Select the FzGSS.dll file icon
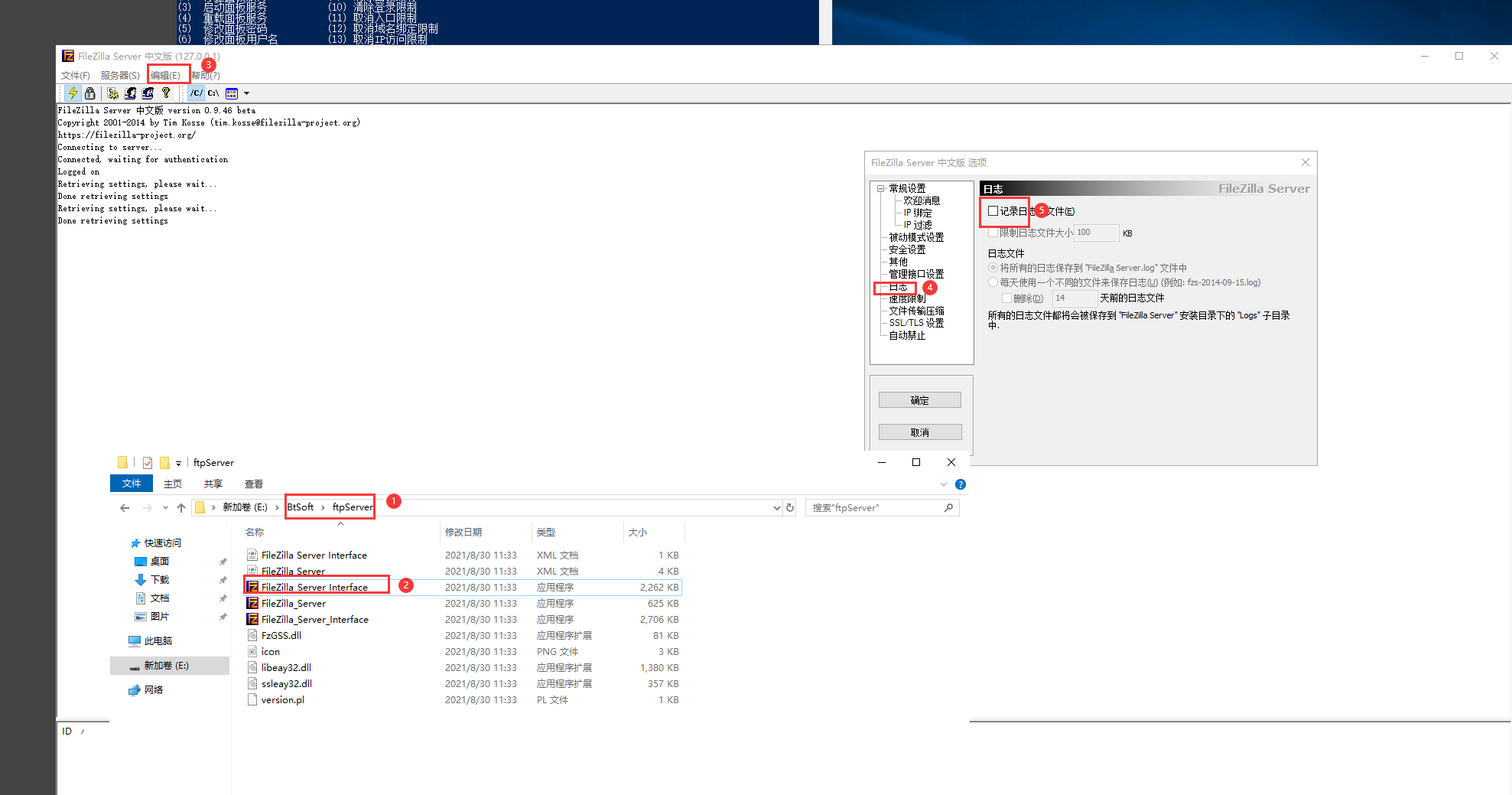1512x795 pixels. pyautogui.click(x=252, y=635)
